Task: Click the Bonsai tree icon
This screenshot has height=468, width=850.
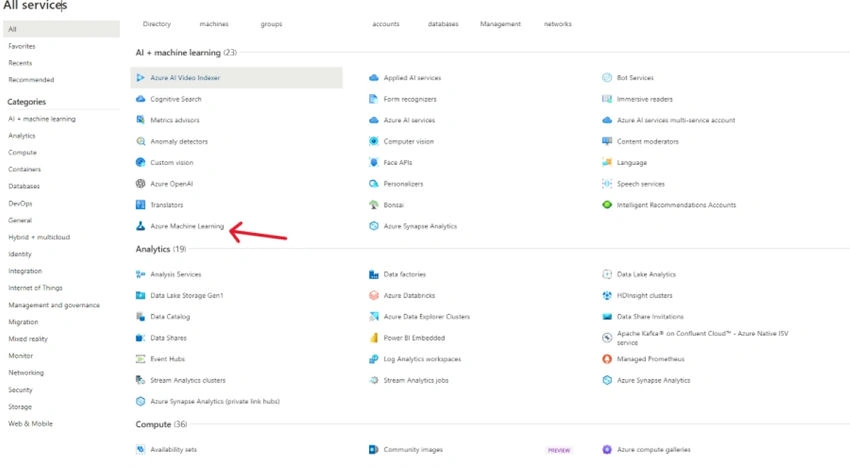Action: pyautogui.click(x=374, y=204)
